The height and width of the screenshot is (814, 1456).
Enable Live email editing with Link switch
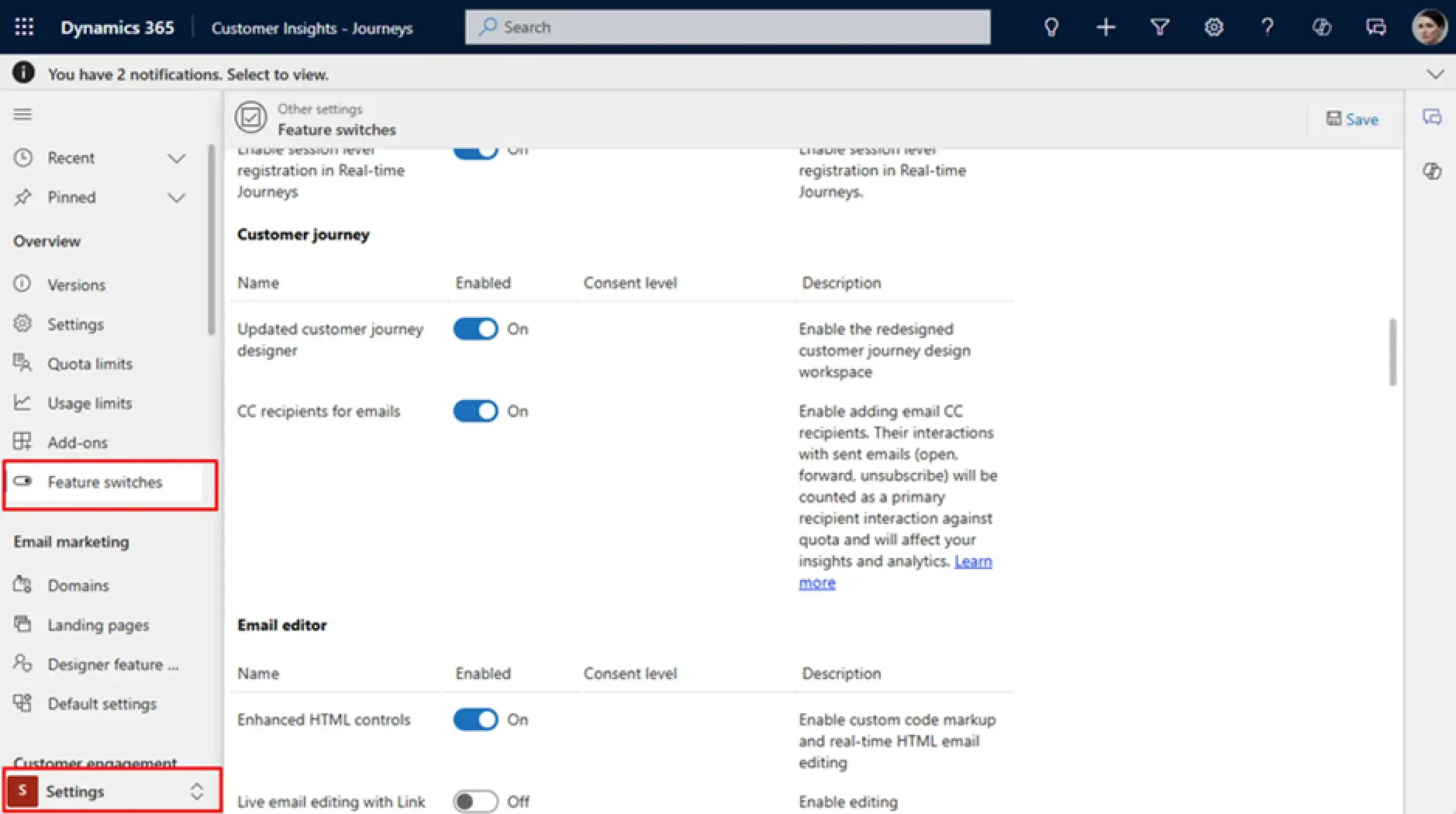[x=475, y=802]
